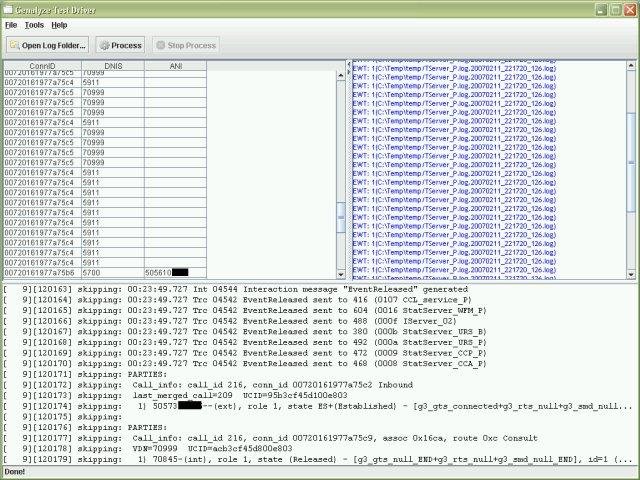Click the Stop Process button

[x=186, y=45]
